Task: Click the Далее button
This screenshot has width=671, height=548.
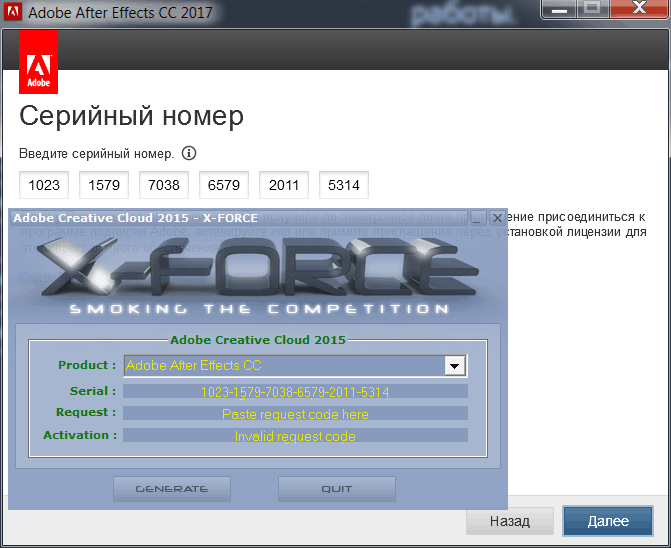Action: click(608, 521)
